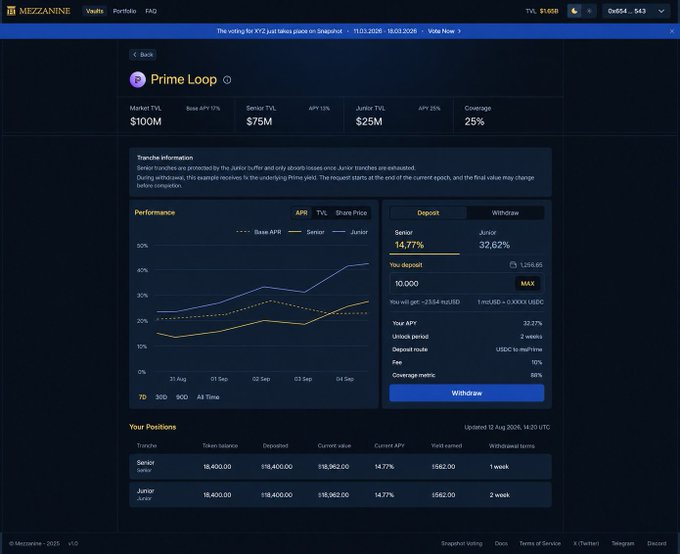680x554 pixels.
Task: Open X (Twitter) footer link
Action: click(586, 543)
